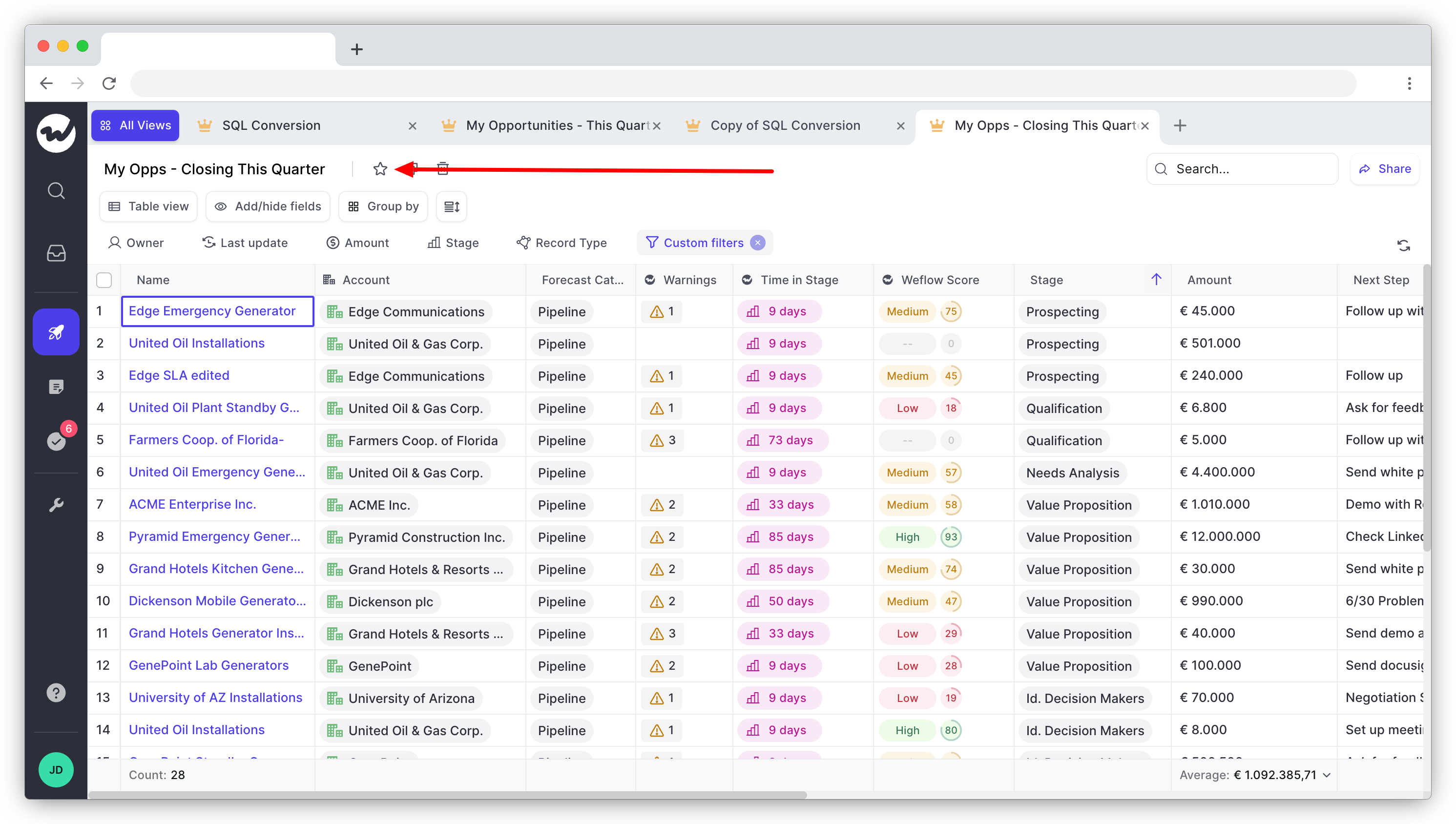The width and height of the screenshot is (1456, 824).
Task: Switch to SQL Conversion tab
Action: tap(271, 125)
